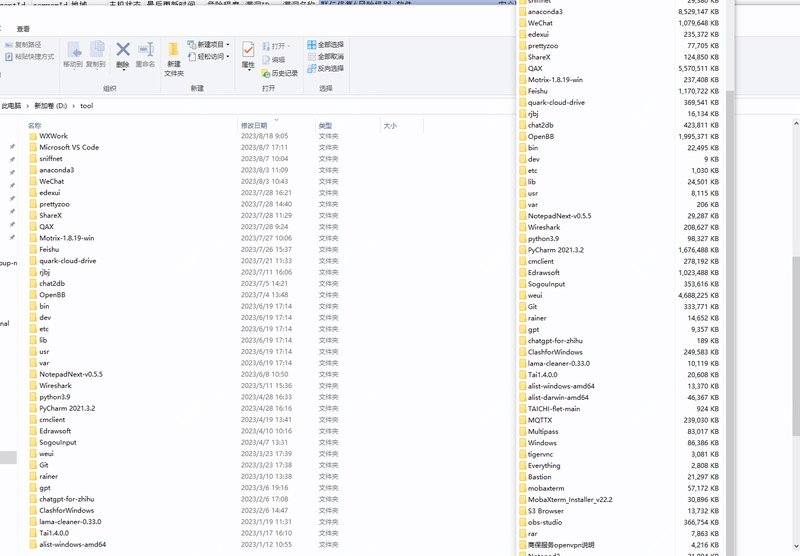800x556 pixels.
Task: Click the Rename (重命名) icon
Action: point(145,53)
